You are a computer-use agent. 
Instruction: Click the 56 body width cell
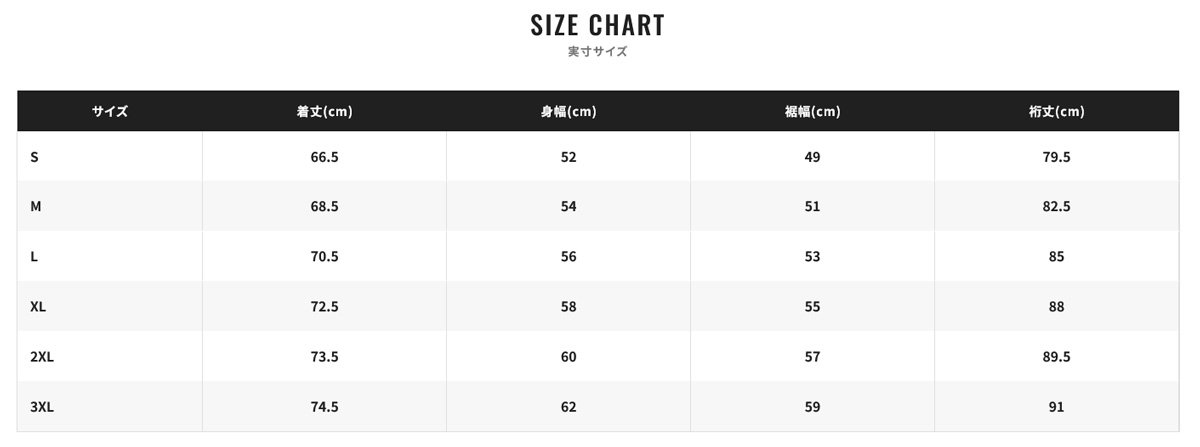(568, 256)
